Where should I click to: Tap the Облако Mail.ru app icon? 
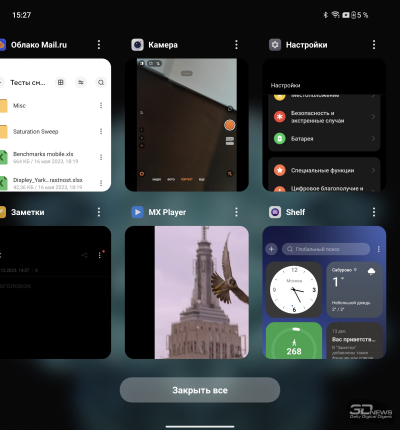(x=3, y=45)
